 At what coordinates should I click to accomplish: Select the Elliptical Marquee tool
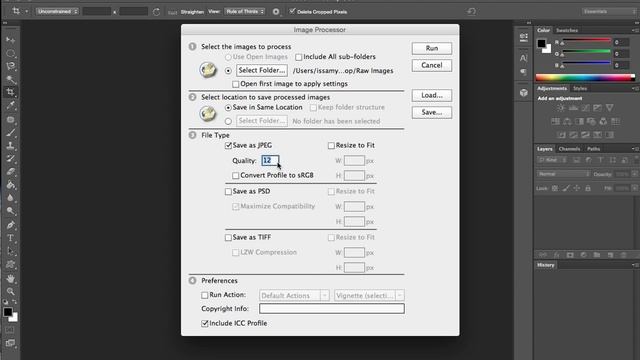(11, 53)
